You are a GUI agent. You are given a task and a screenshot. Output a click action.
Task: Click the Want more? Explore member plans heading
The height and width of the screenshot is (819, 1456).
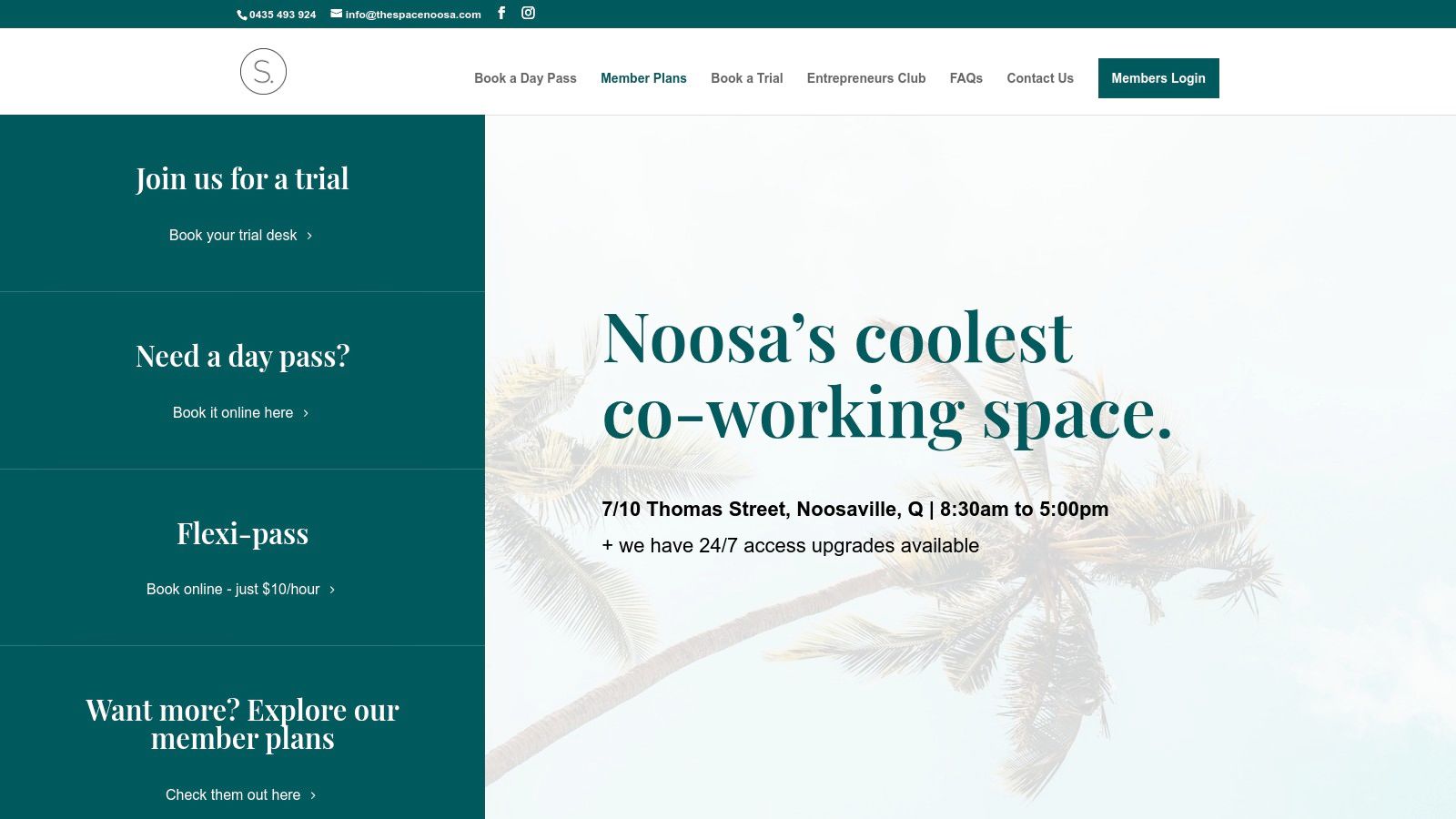point(242,724)
